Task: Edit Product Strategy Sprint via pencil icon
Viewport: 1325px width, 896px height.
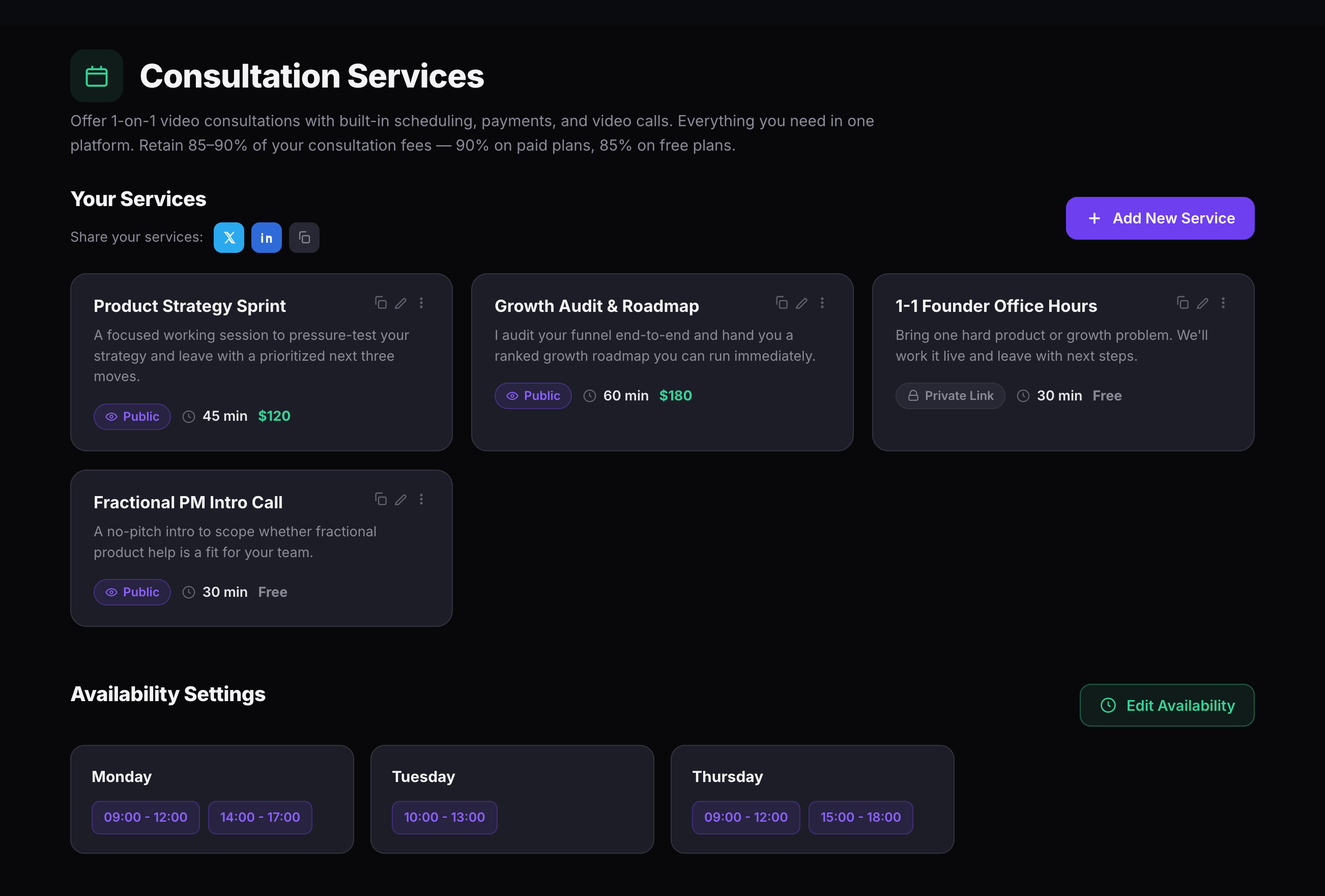Action: [401, 303]
